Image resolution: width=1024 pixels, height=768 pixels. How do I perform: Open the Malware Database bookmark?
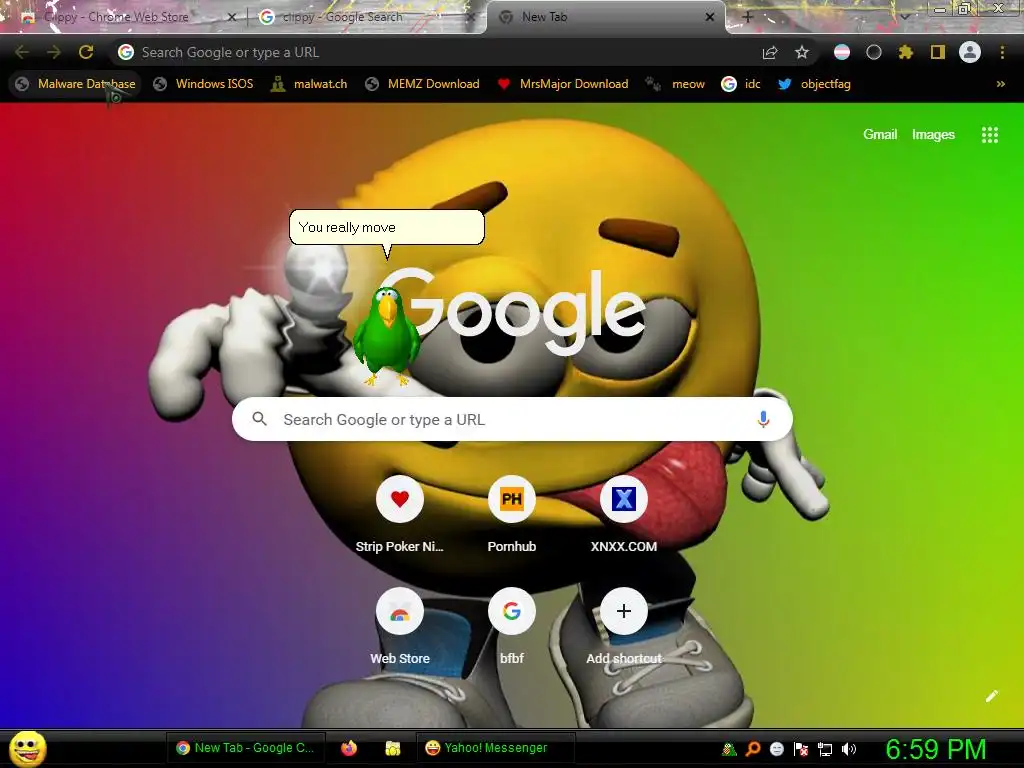coord(76,84)
